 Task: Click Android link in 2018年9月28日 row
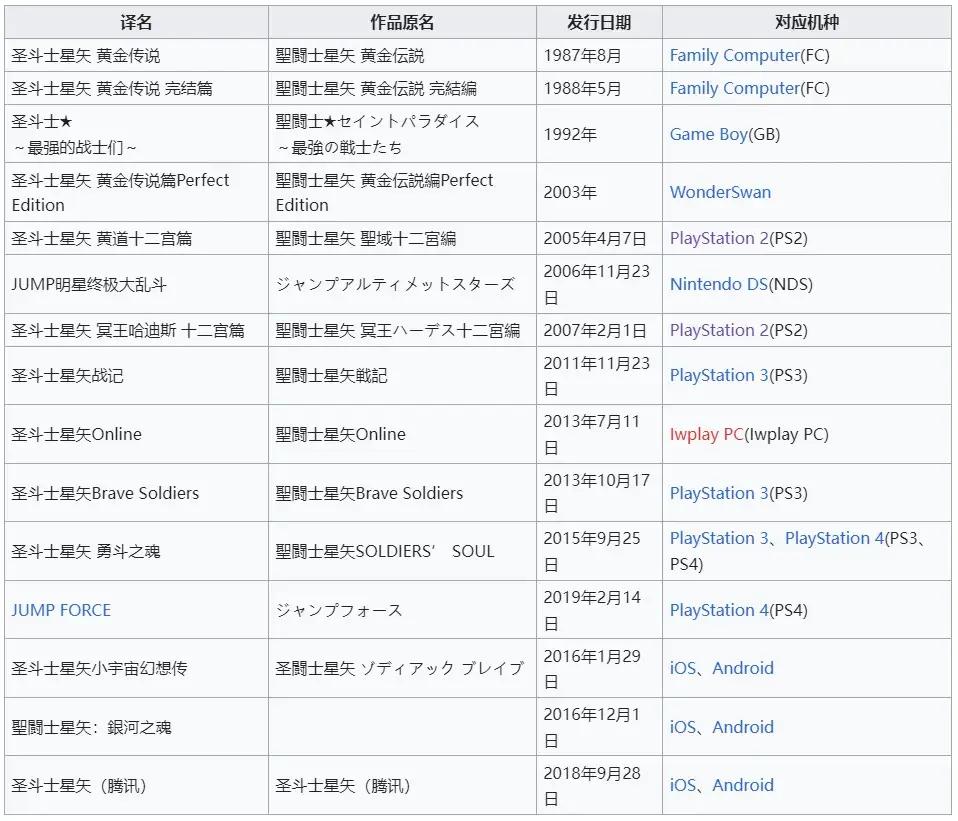[743, 785]
